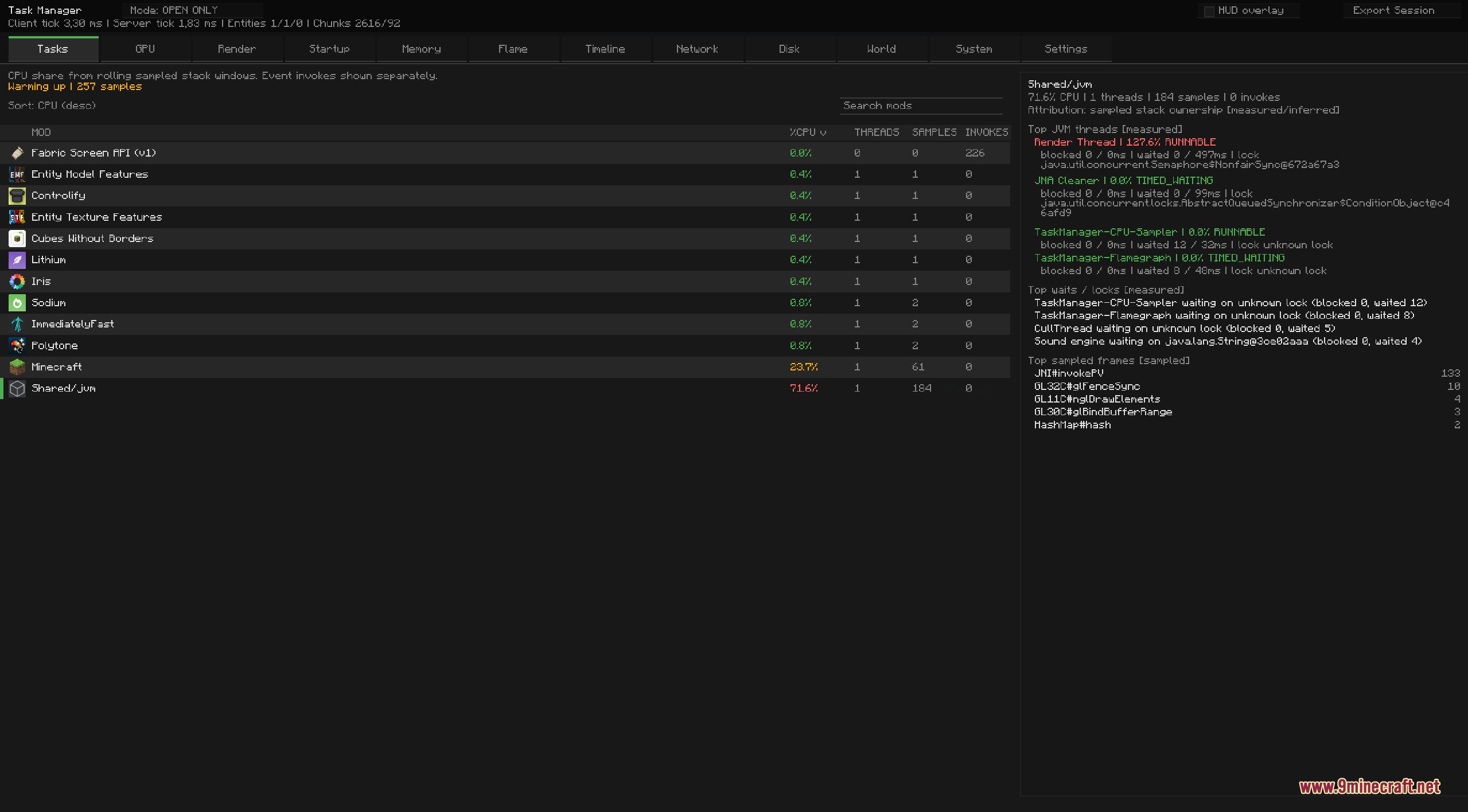This screenshot has height=812, width=1468.
Task: Focus the Search mods field
Action: coord(921,106)
